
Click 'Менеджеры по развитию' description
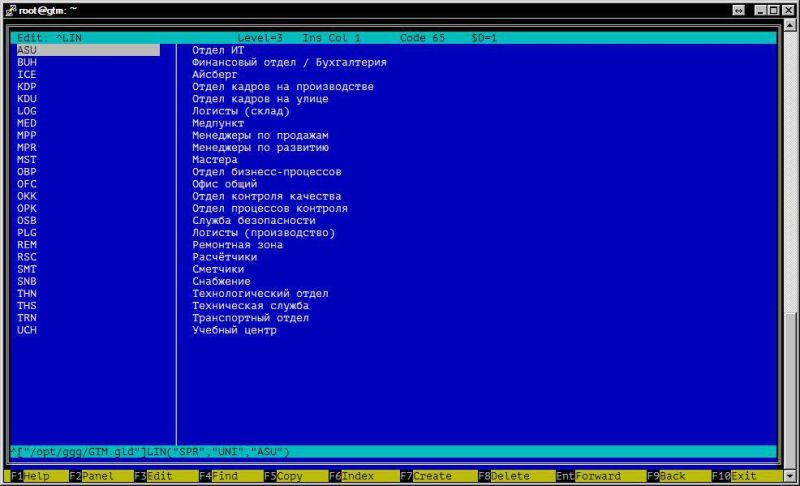pyautogui.click(x=260, y=147)
